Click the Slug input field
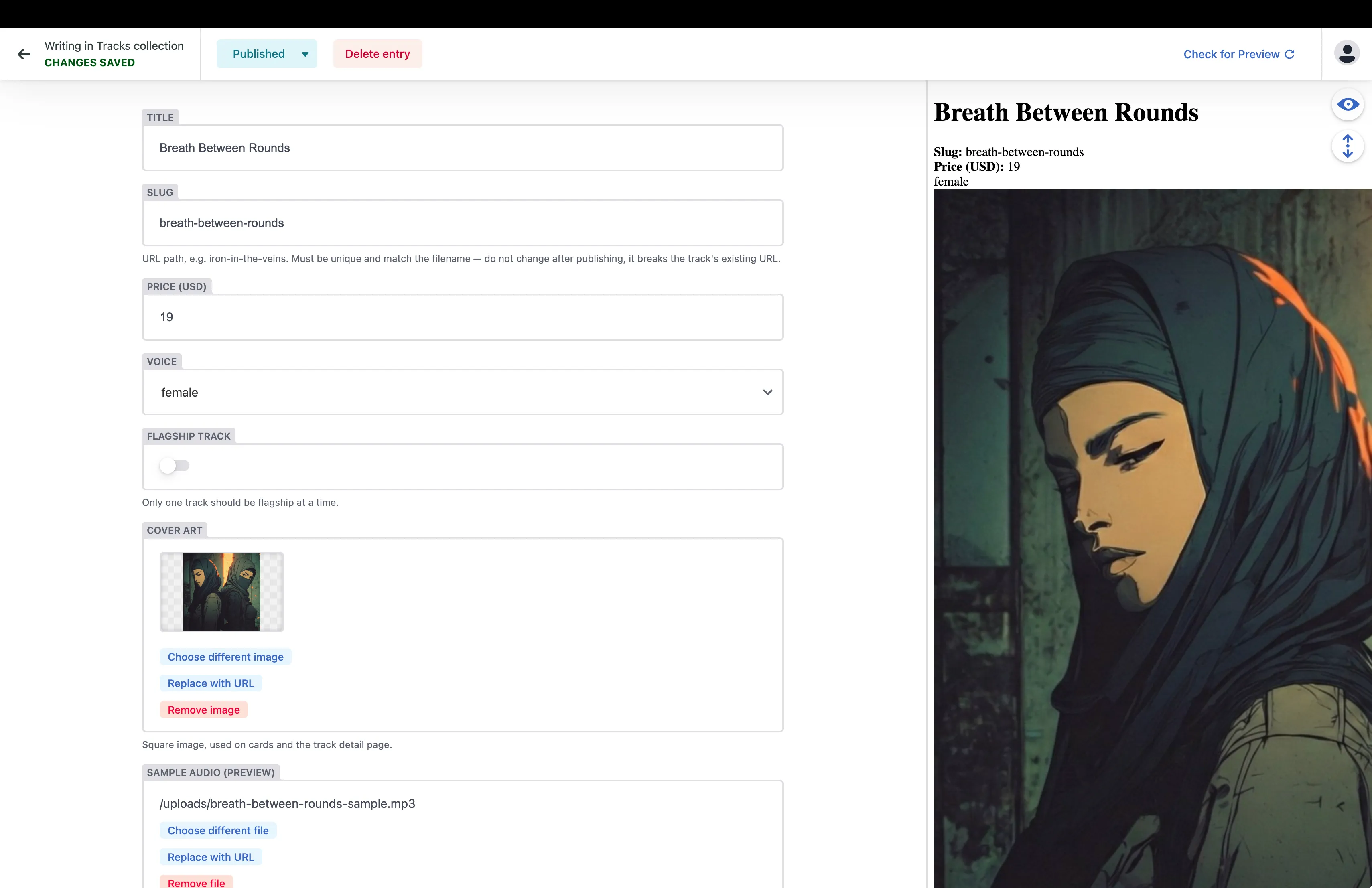Viewport: 1372px width, 888px height. pos(462,223)
